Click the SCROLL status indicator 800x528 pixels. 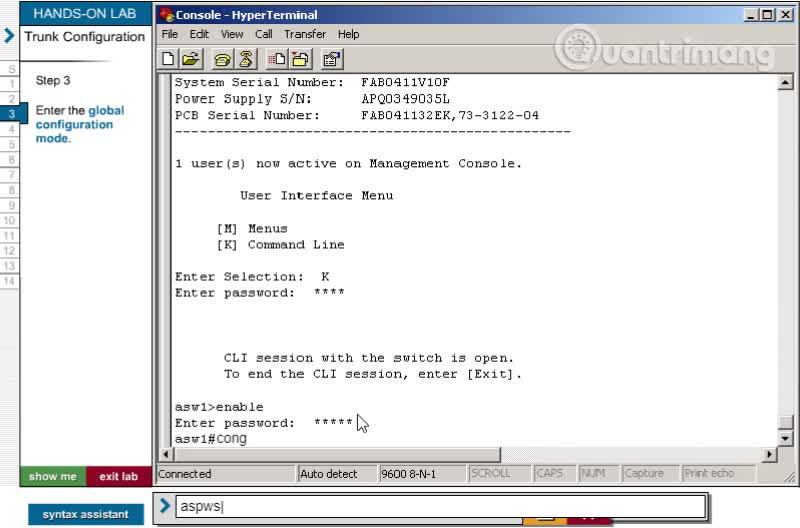tap(499, 474)
